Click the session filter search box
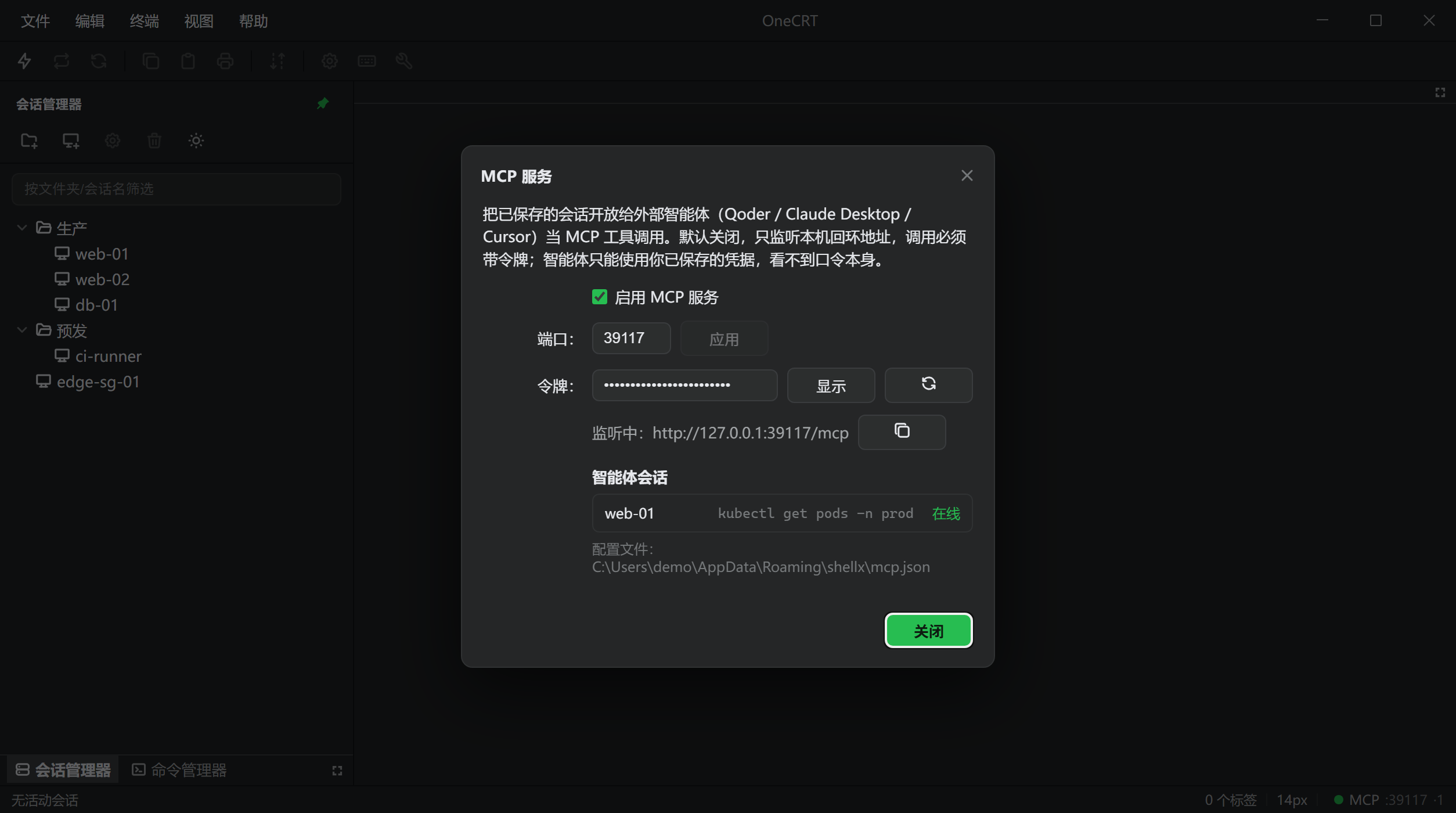This screenshot has height=813, width=1456. (x=176, y=189)
